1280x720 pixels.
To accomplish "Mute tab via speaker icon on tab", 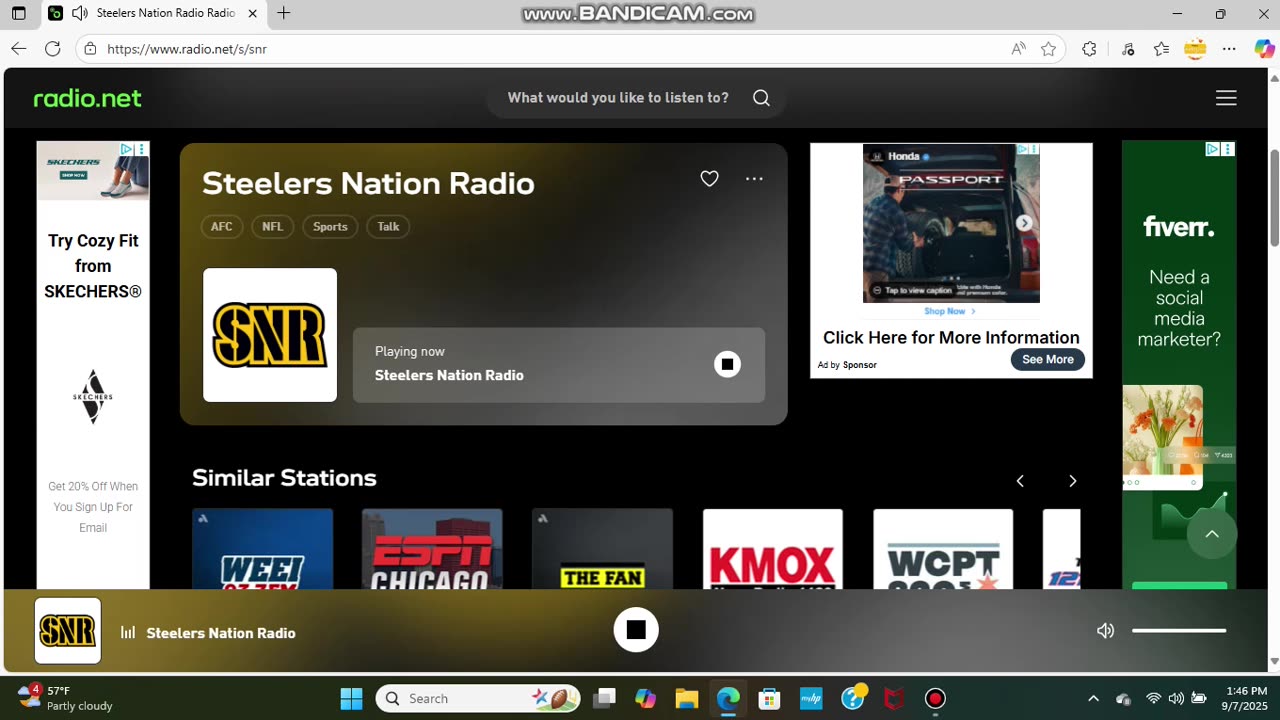I will coord(79,14).
